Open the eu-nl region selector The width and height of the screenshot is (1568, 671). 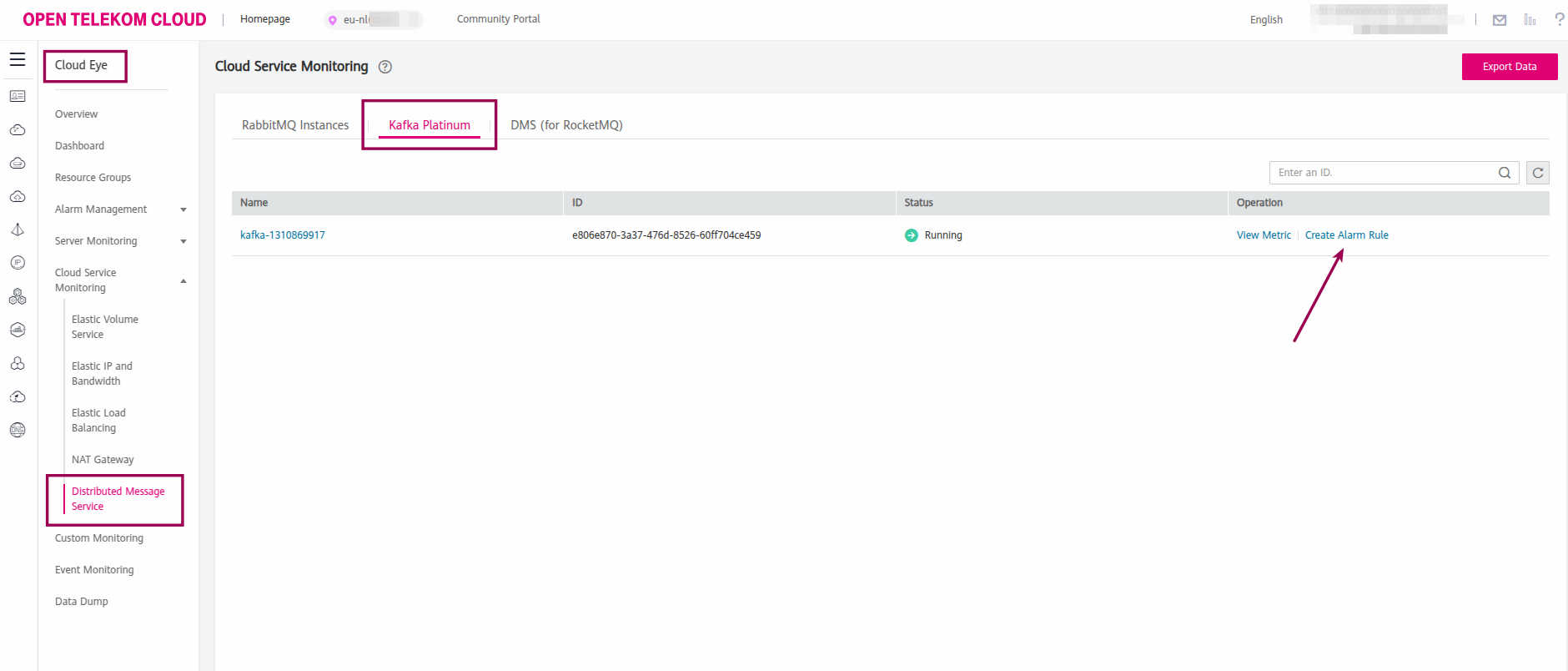pos(372,20)
